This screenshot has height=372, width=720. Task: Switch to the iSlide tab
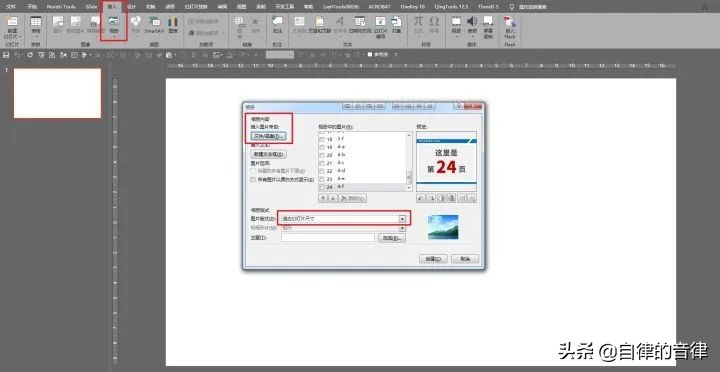91,7
